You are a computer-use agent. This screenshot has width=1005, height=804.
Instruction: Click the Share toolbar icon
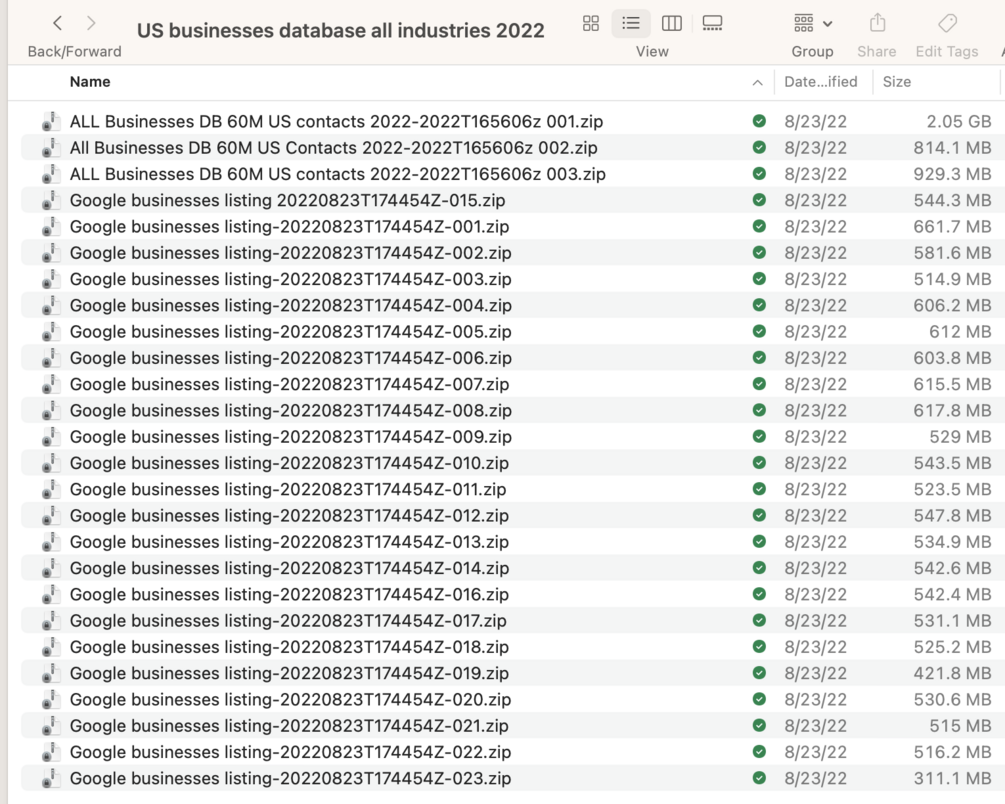(x=877, y=24)
